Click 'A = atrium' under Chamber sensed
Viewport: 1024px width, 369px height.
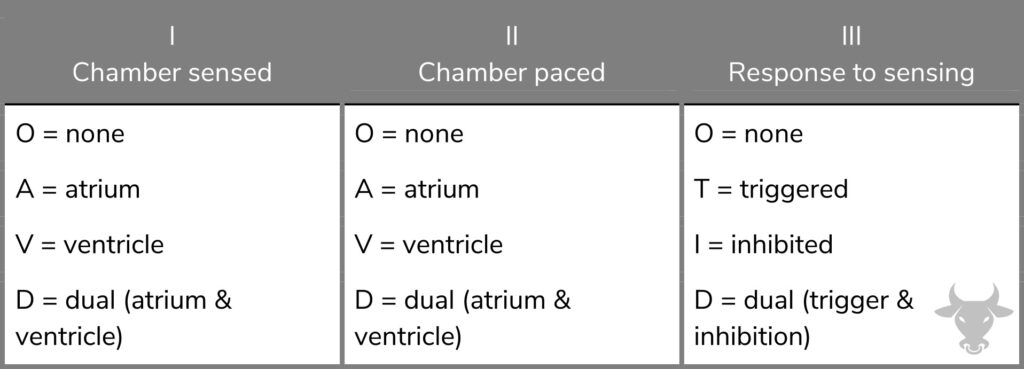[x=78, y=189]
